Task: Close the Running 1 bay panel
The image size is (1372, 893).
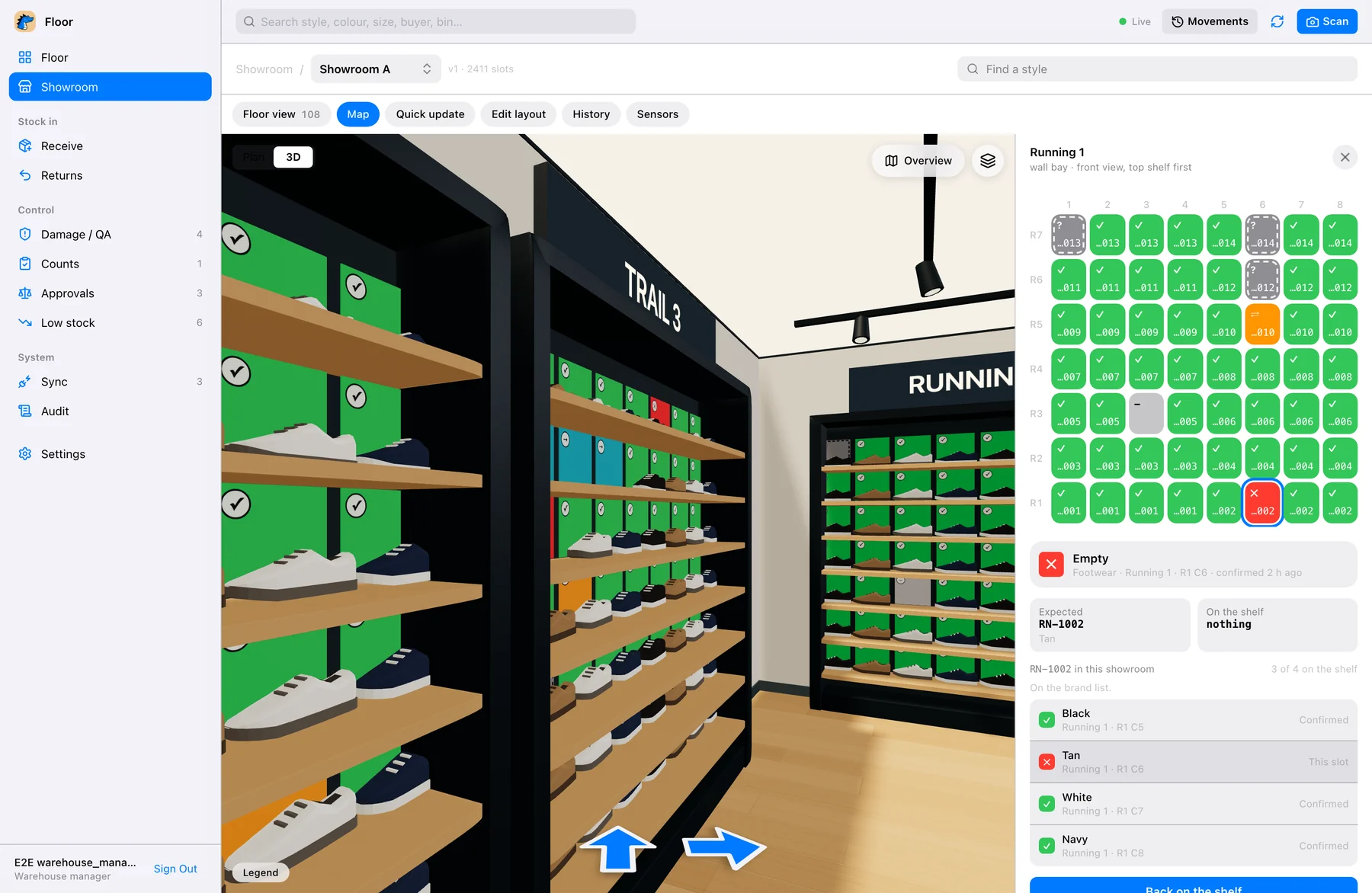Action: click(x=1345, y=157)
